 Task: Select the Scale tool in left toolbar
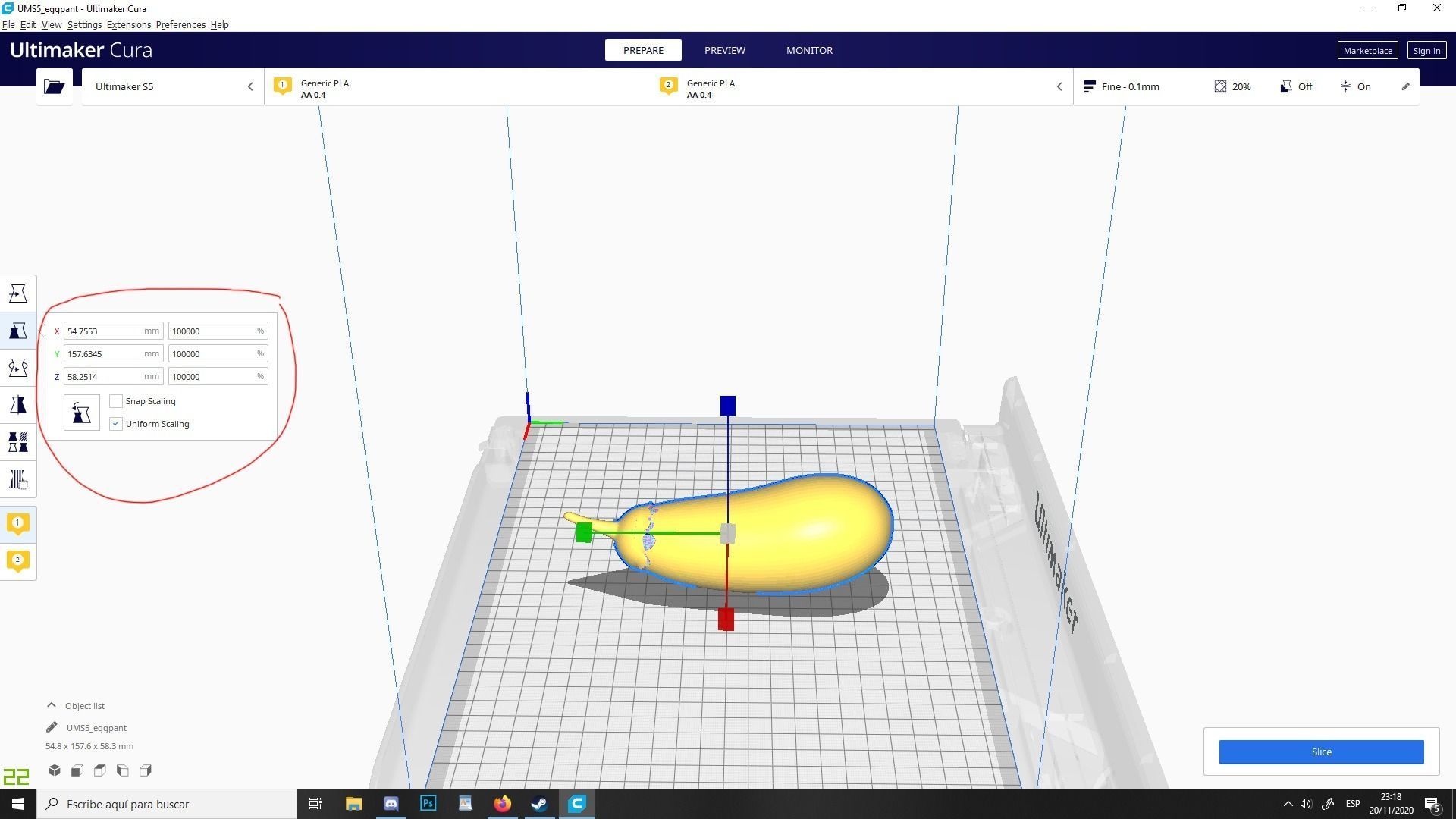pos(18,331)
